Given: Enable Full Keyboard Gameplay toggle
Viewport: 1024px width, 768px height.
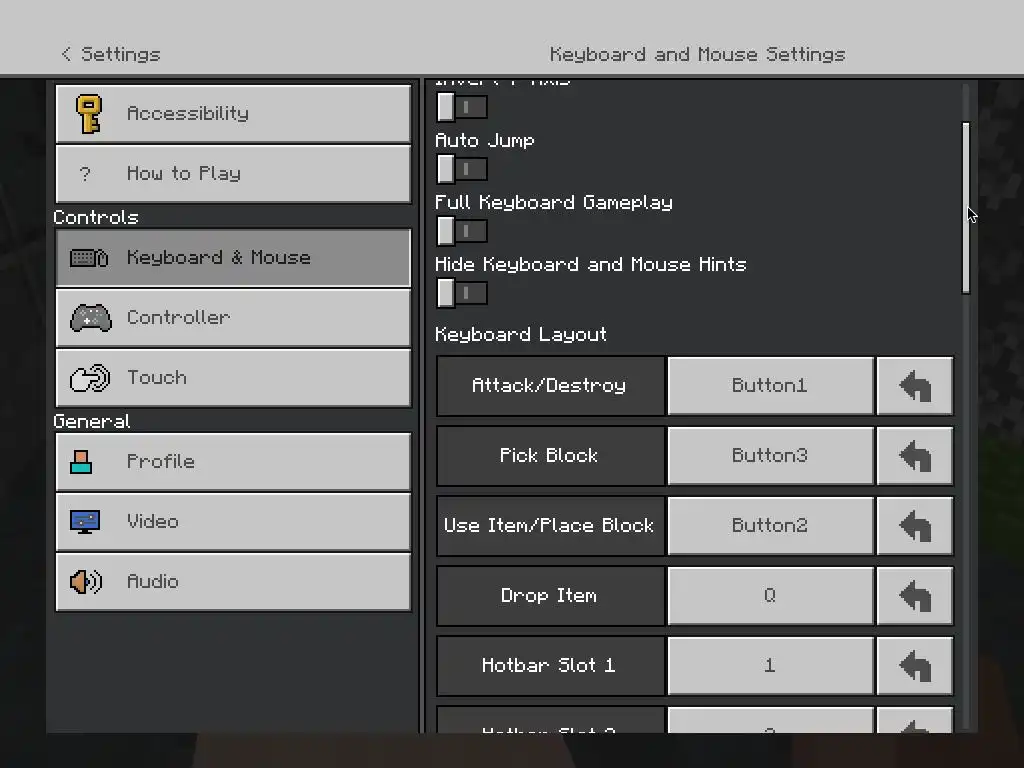Looking at the screenshot, I should coord(462,231).
